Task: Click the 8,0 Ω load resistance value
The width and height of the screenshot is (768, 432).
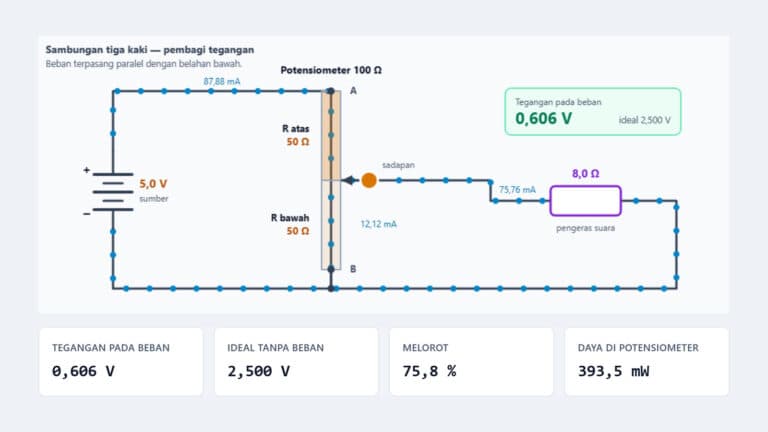Action: tap(585, 173)
